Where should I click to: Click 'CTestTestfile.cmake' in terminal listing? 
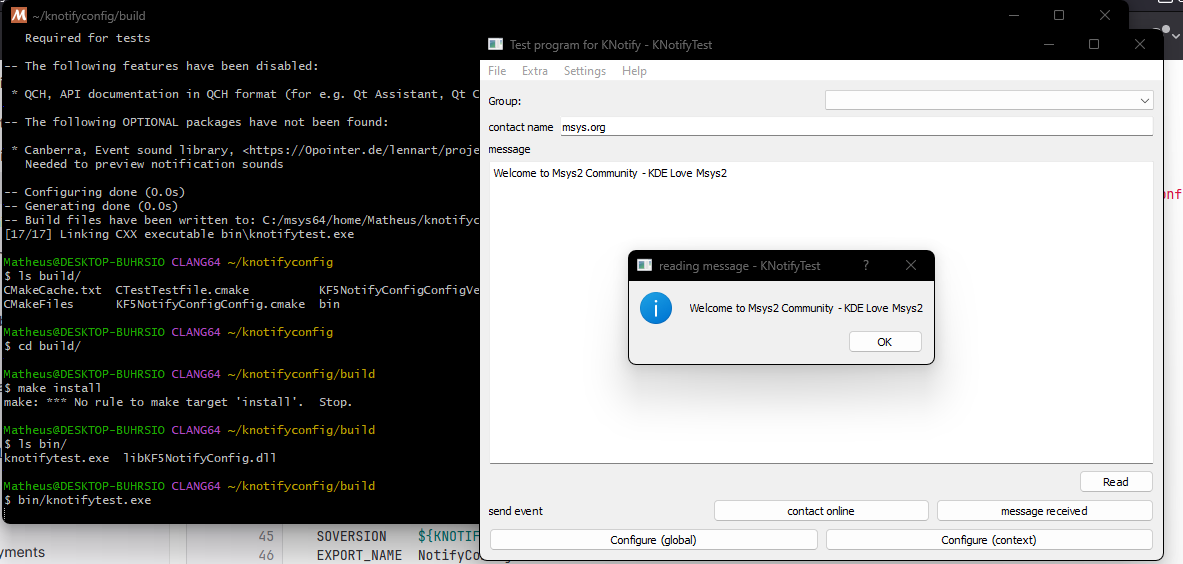183,290
